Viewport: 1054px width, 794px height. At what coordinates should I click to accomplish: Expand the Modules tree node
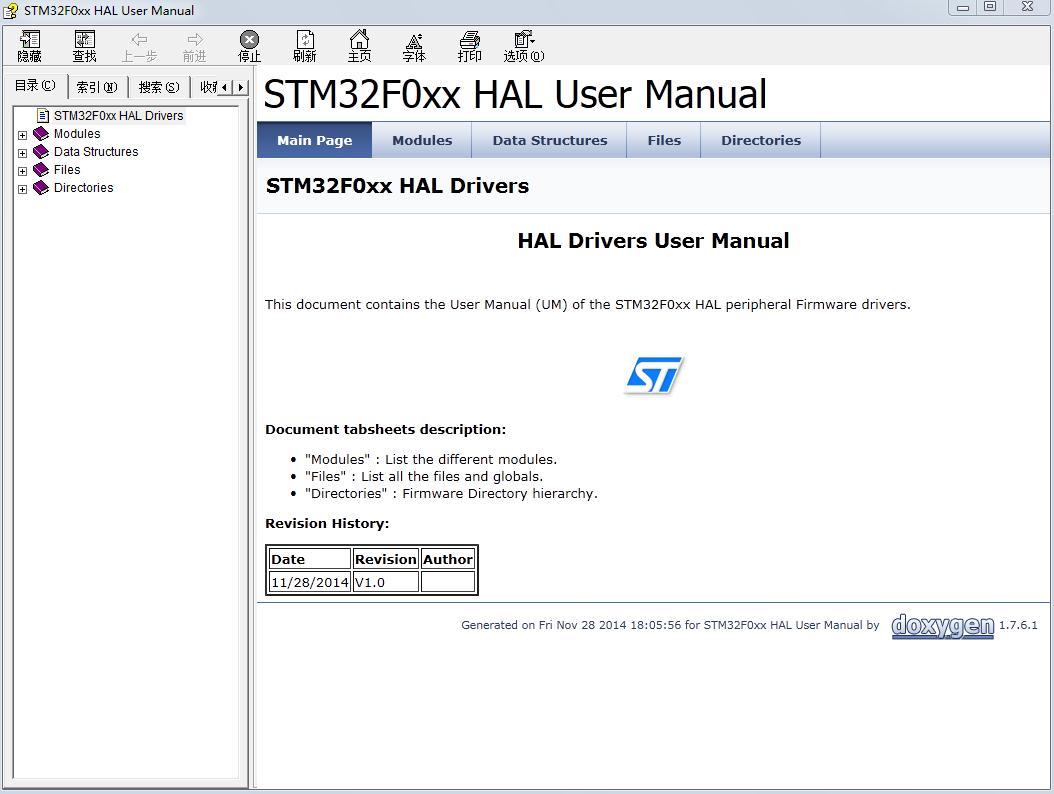coord(22,135)
